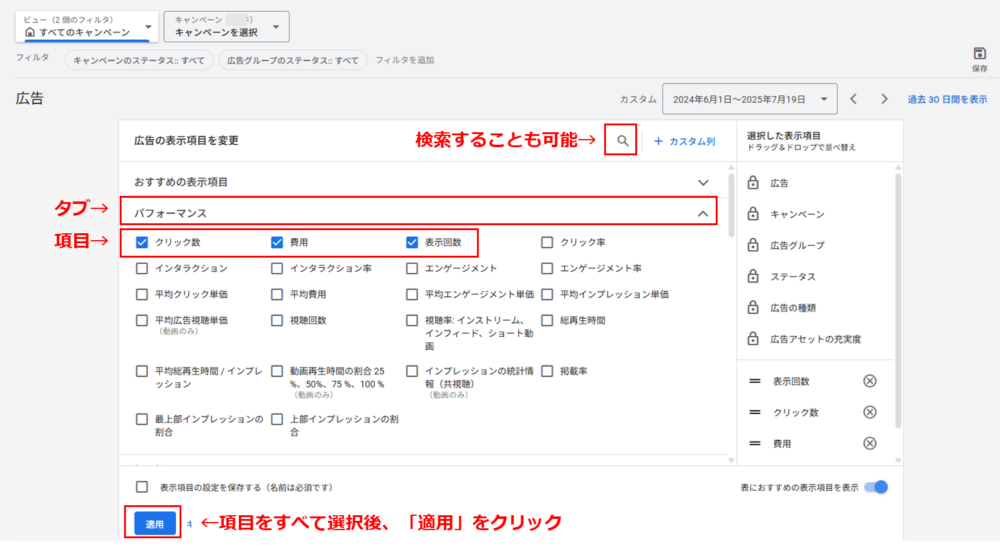Click カスタム列 add button
Viewport: 1000px width, 547px height.
tap(685, 142)
